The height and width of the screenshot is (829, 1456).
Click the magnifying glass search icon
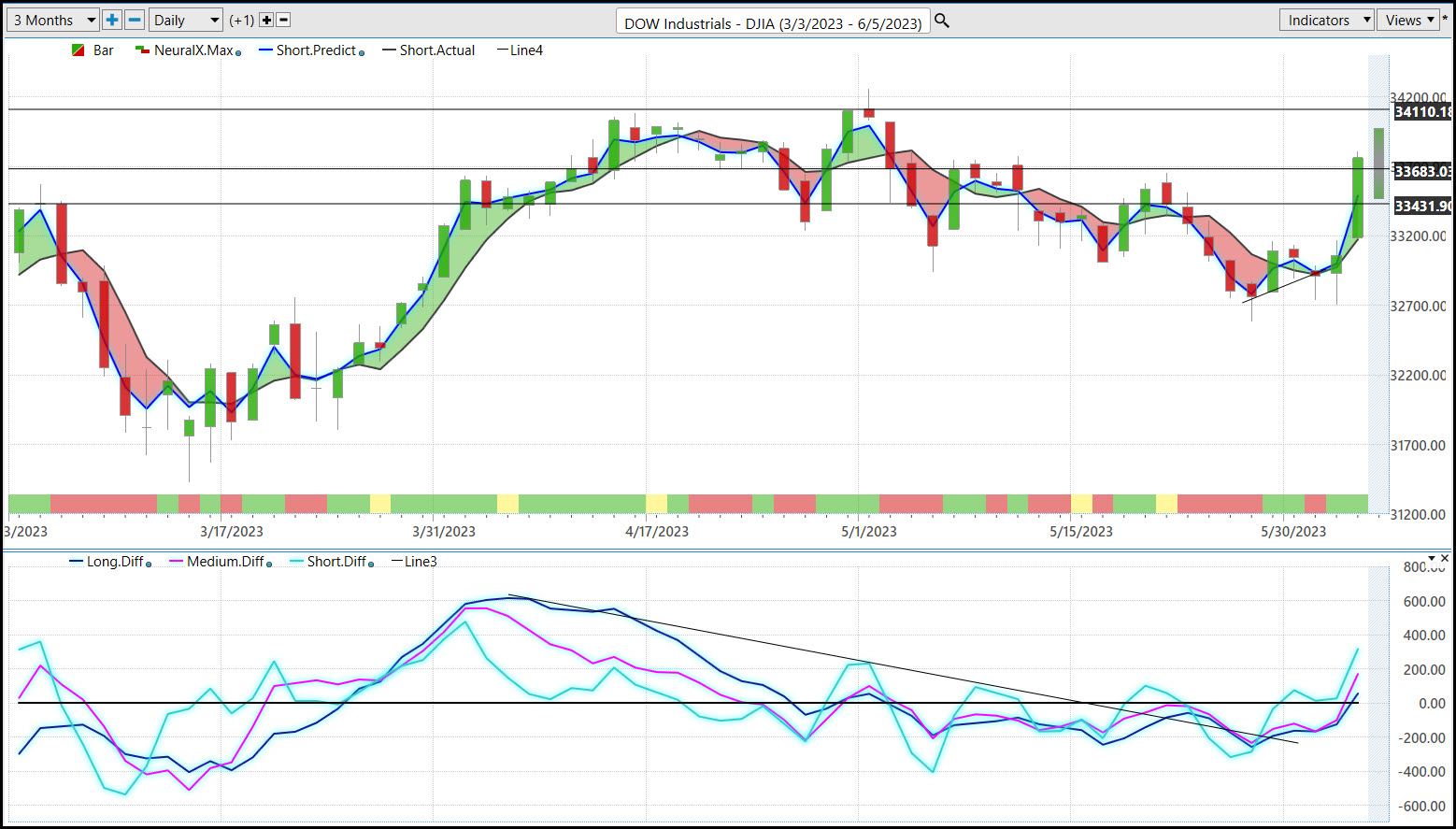pos(942,21)
